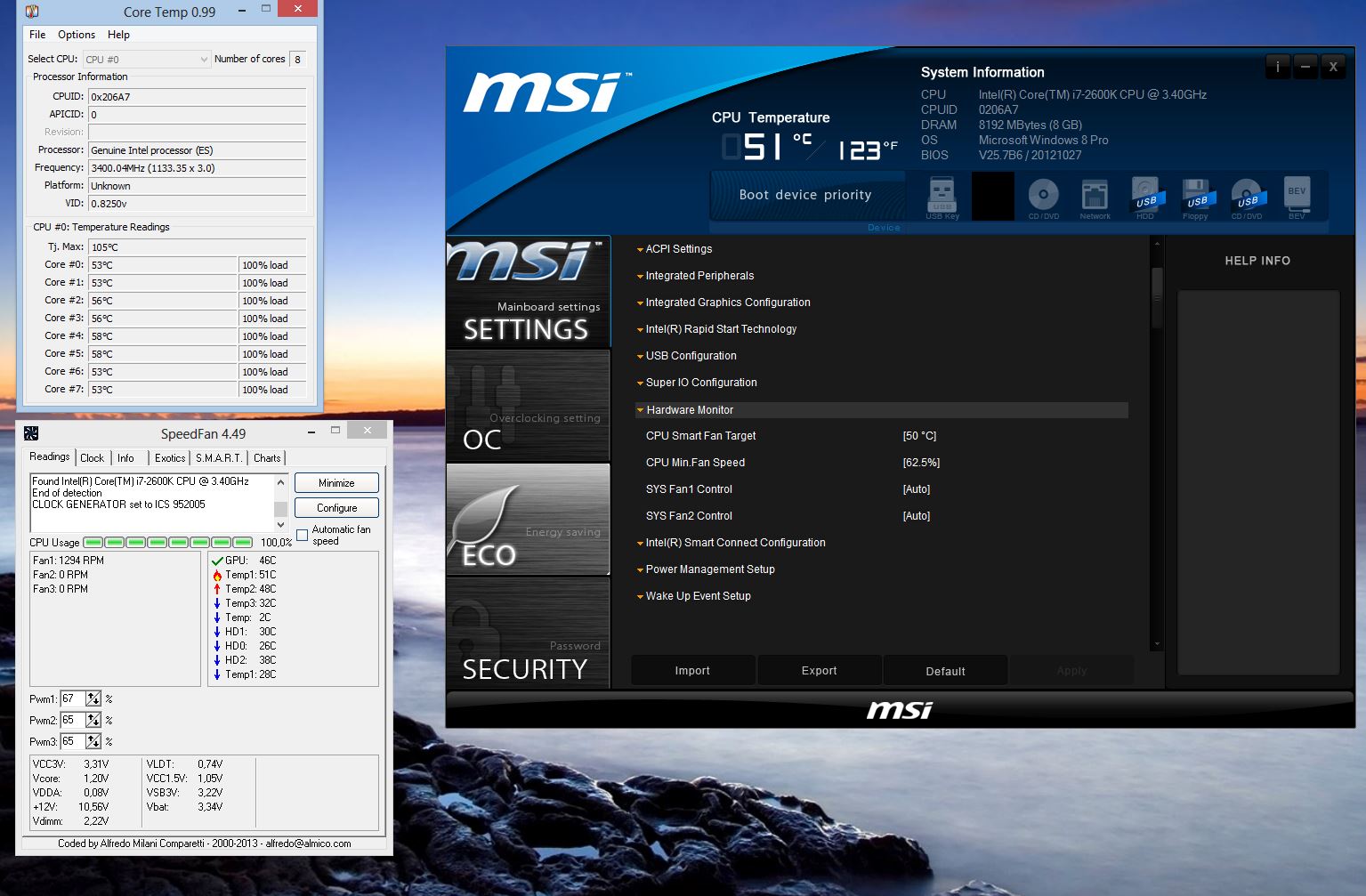Switch to the Clock tab in SpeedFan
Viewport: 1366px width, 896px height.
coord(93,458)
